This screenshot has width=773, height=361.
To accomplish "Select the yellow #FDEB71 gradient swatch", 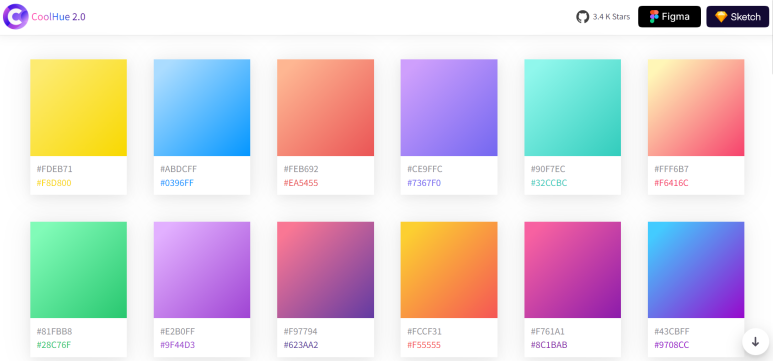I will 78,108.
